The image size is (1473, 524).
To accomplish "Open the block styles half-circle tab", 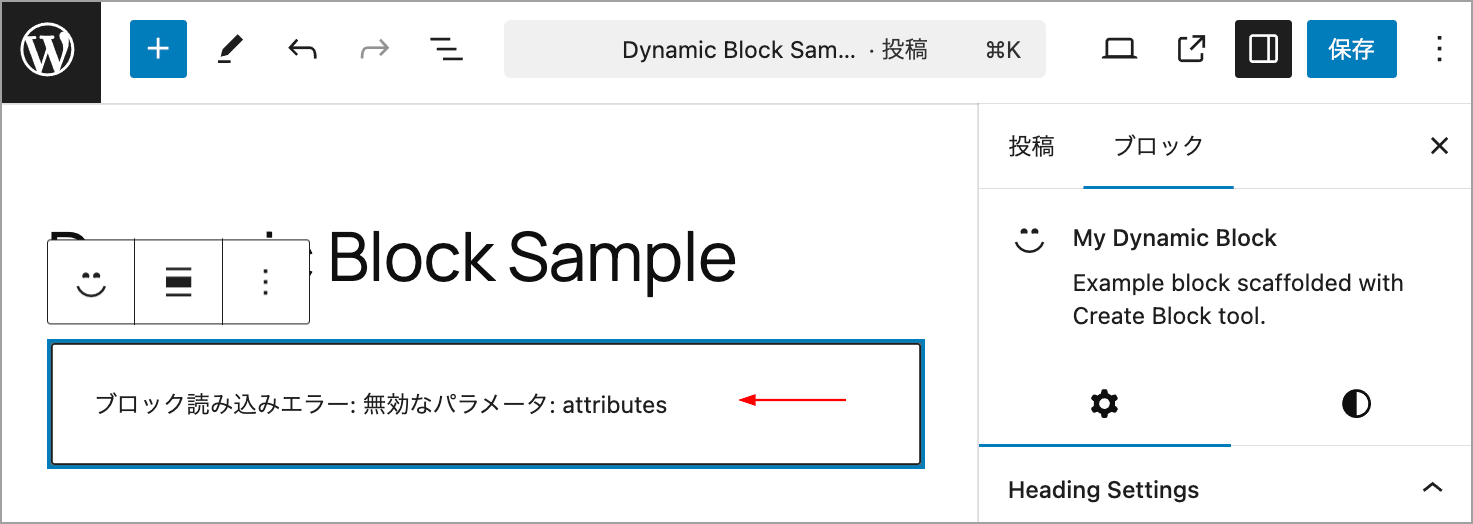I will point(1356,404).
